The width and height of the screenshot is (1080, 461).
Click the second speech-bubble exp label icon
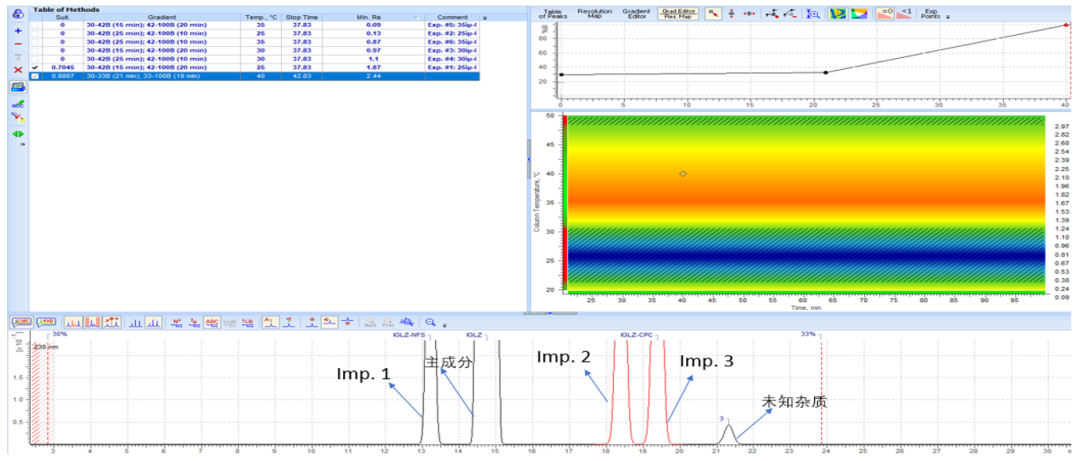[47, 322]
